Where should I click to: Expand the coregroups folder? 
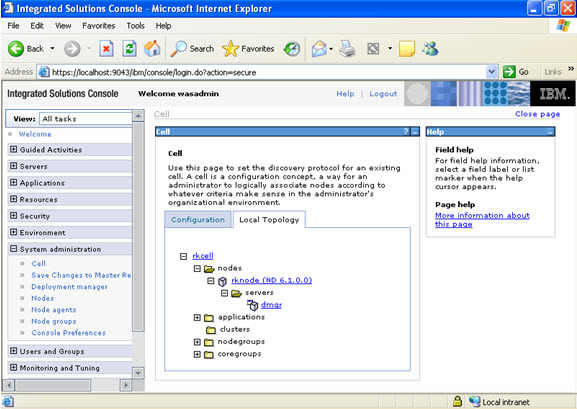(x=197, y=354)
